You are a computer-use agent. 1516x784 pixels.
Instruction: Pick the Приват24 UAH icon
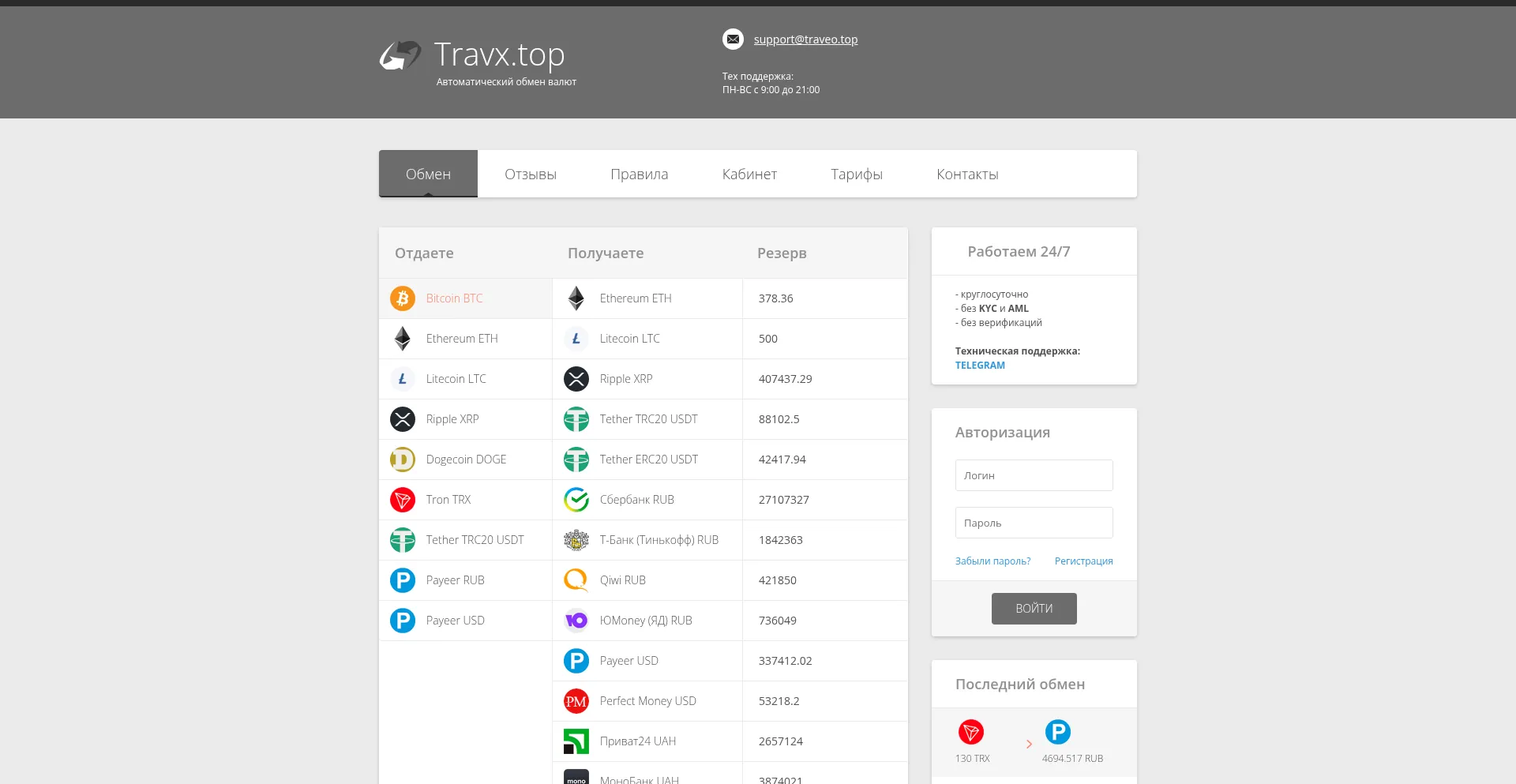click(x=576, y=741)
